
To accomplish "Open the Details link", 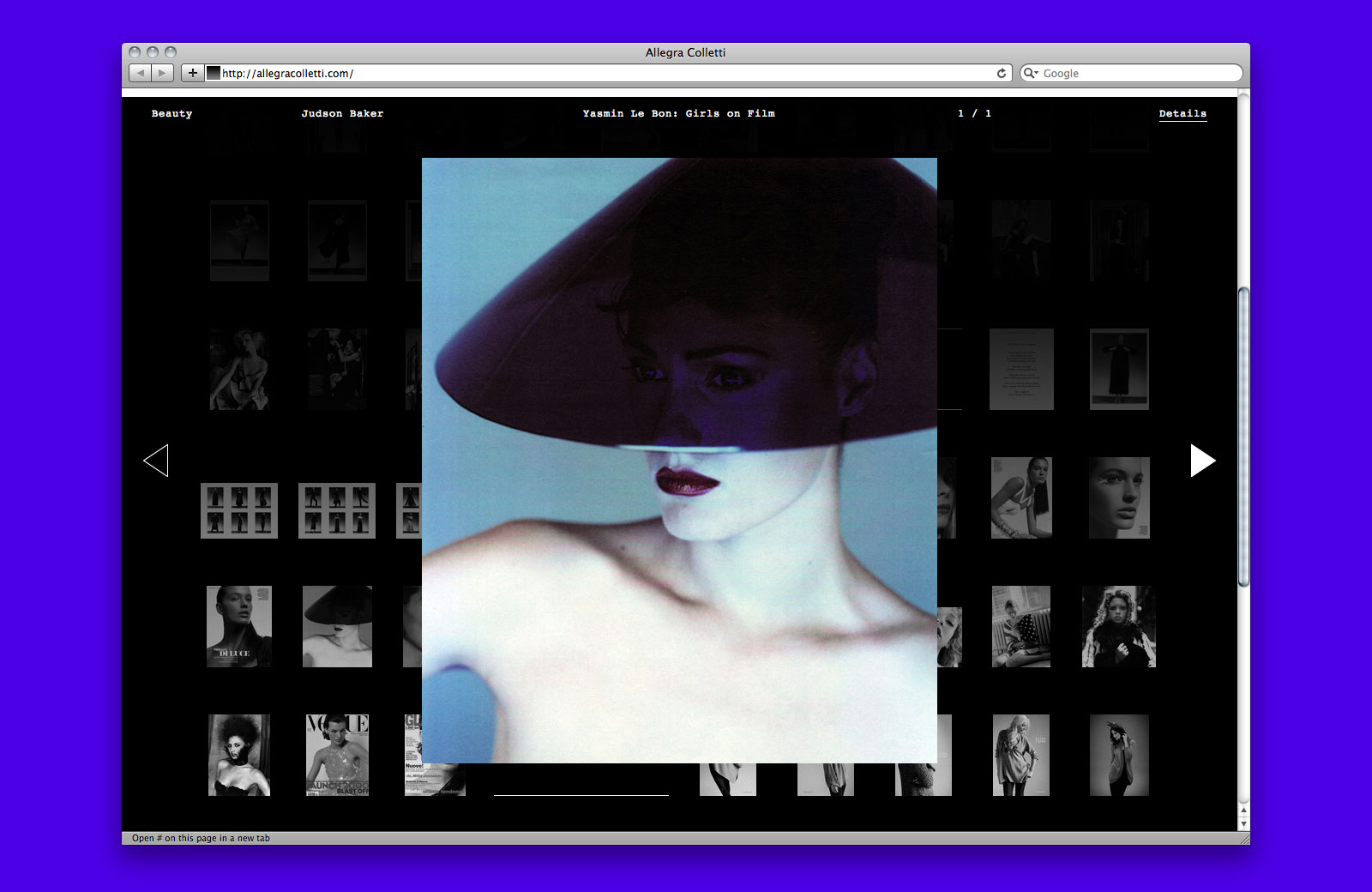I will tap(1182, 113).
